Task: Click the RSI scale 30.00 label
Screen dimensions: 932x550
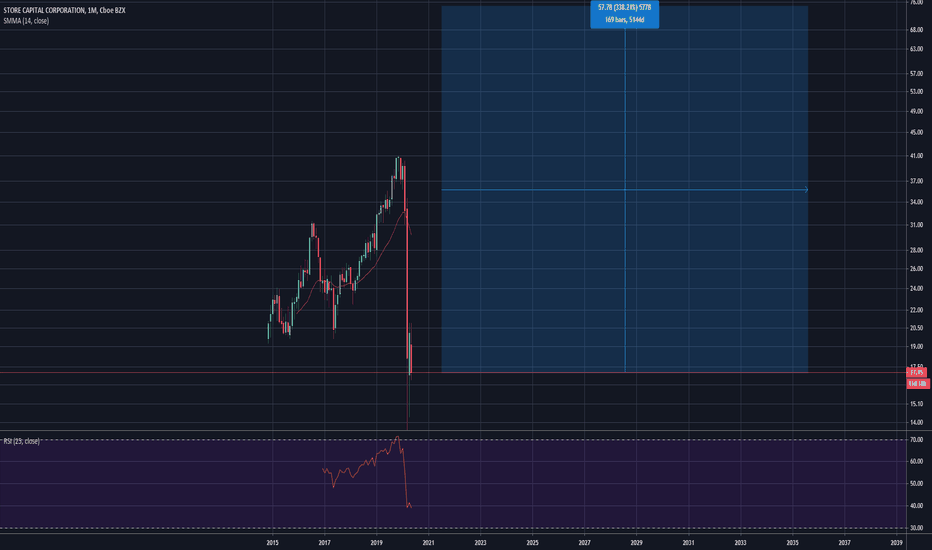Action: [916, 528]
